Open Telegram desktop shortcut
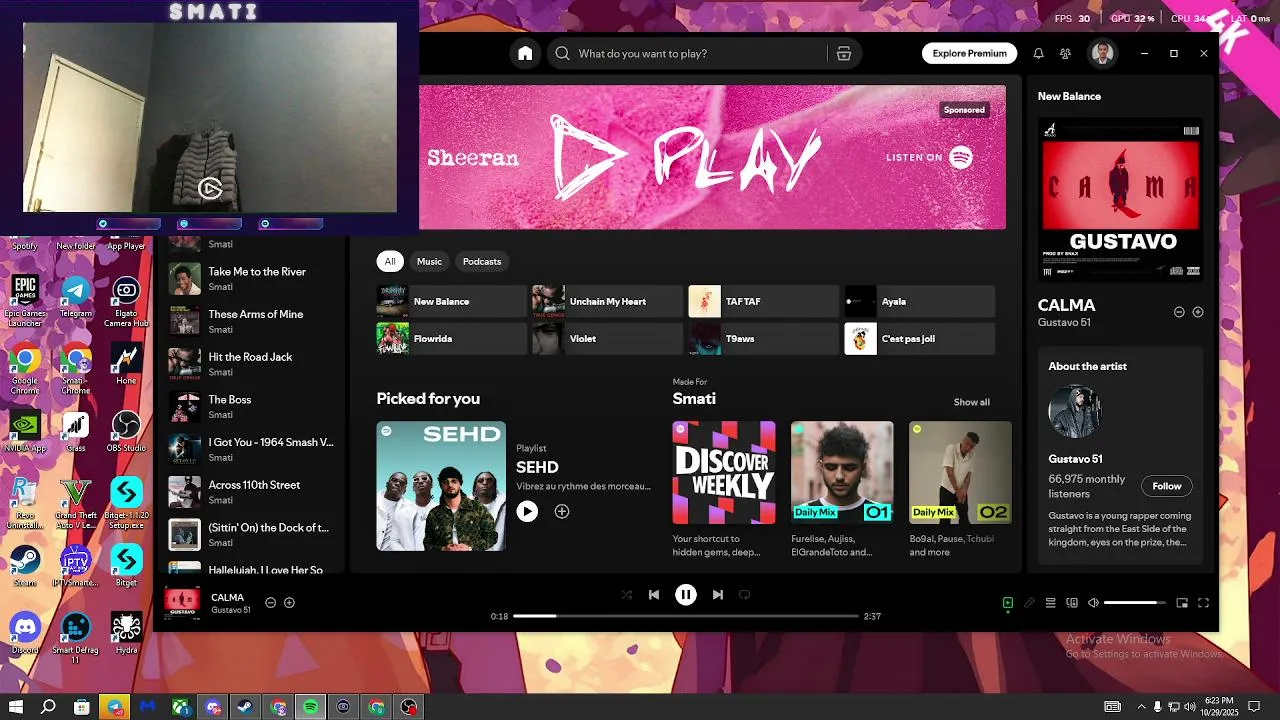This screenshot has height=720, width=1280. pyautogui.click(x=76, y=297)
